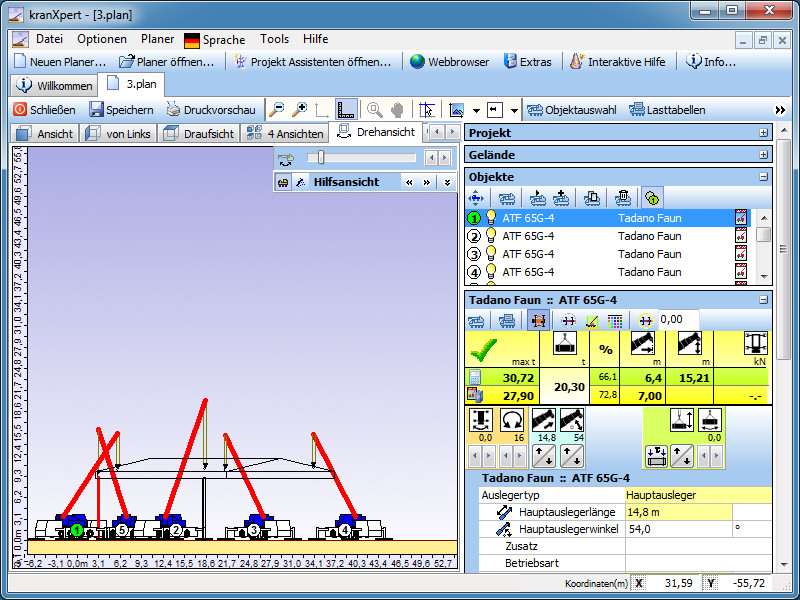Click the Hauptauslegerlänge value field

[678, 512]
